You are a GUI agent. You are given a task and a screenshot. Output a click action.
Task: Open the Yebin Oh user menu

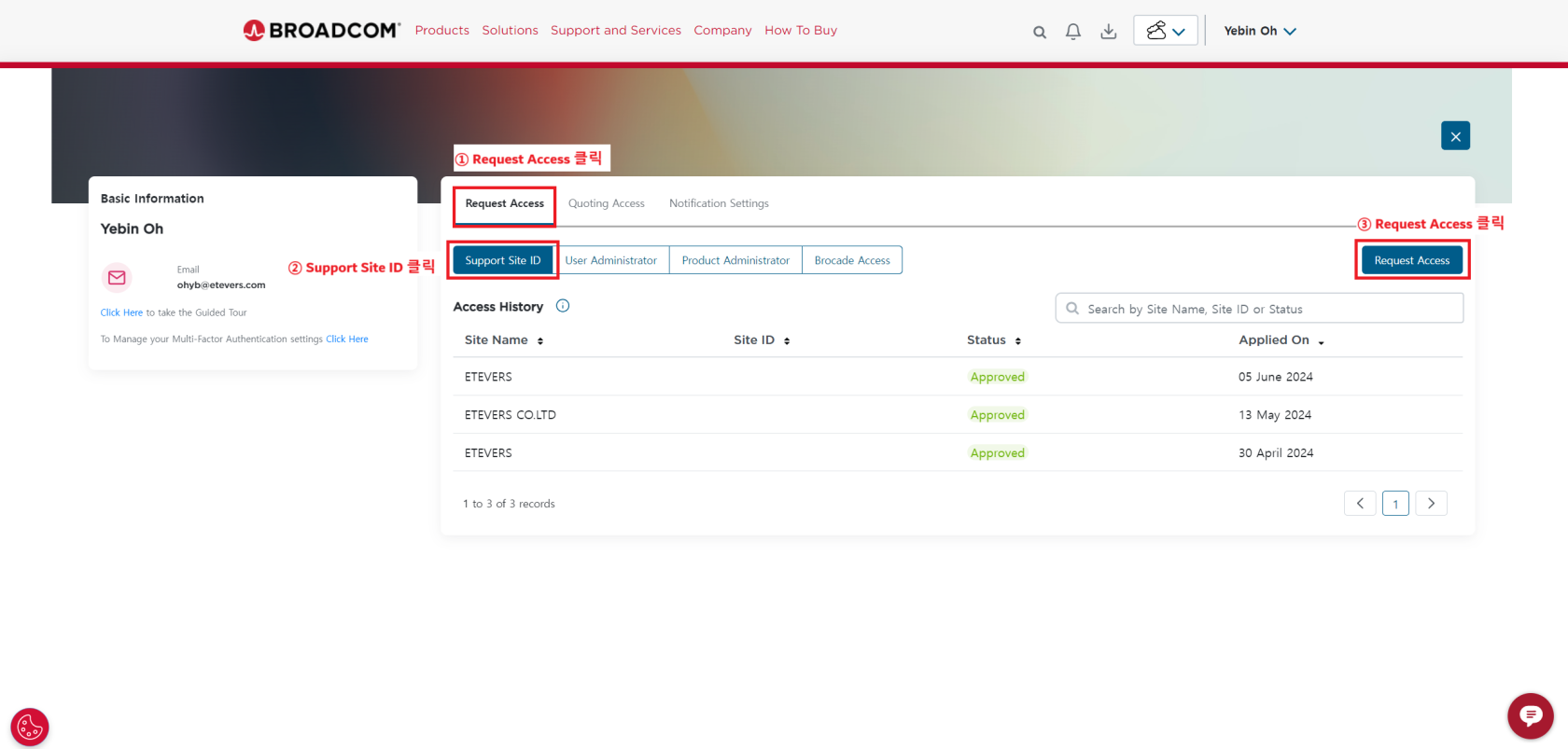[1259, 31]
